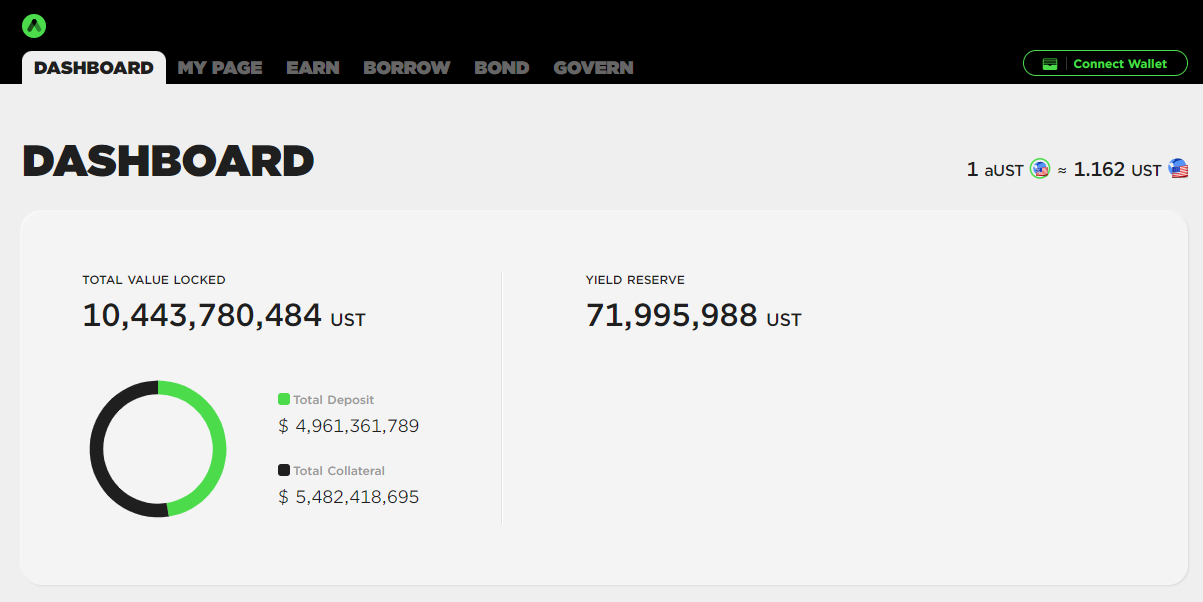Click the aUST token icon
The width and height of the screenshot is (1203, 602).
[1040, 169]
